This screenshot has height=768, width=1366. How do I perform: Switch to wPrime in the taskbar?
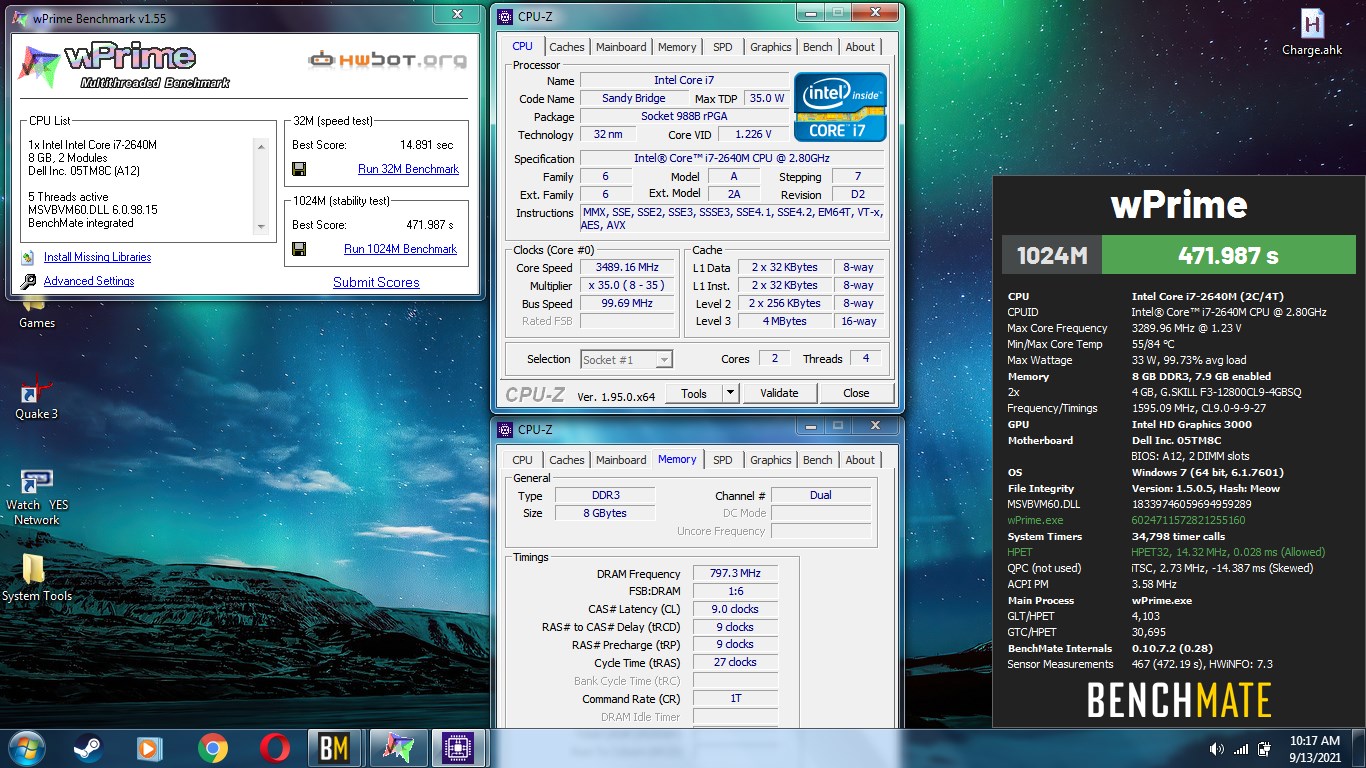point(398,748)
